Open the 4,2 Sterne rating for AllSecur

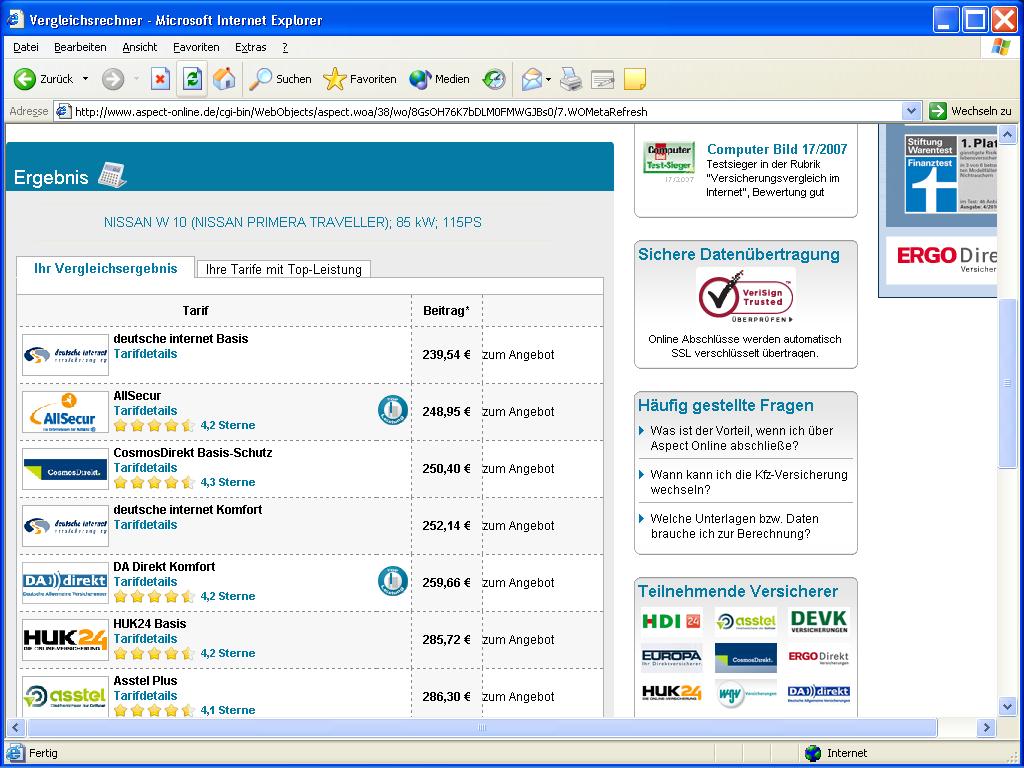[x=228, y=425]
